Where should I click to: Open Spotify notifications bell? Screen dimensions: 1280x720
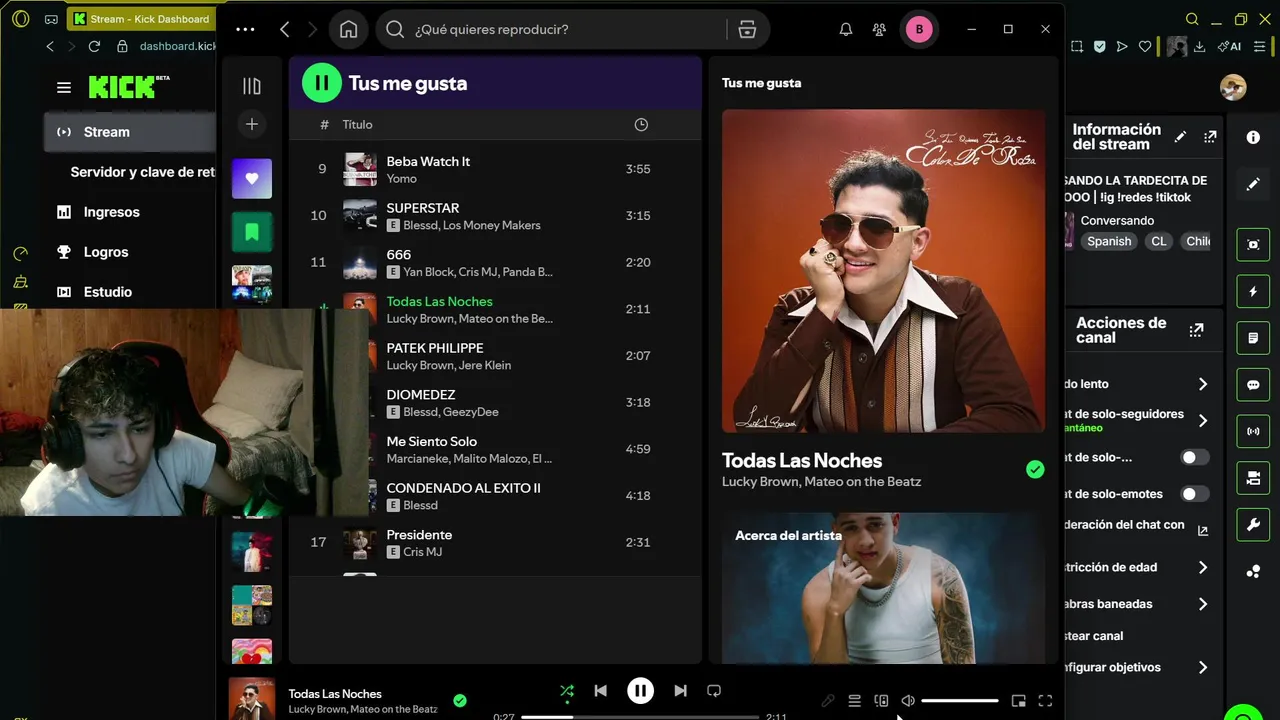[x=846, y=29]
